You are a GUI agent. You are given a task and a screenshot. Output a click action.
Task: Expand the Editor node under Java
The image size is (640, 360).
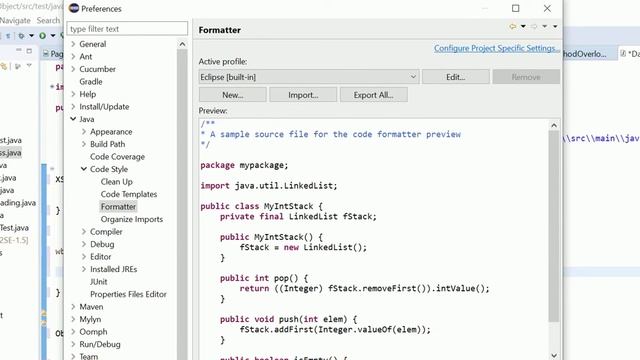coord(84,257)
